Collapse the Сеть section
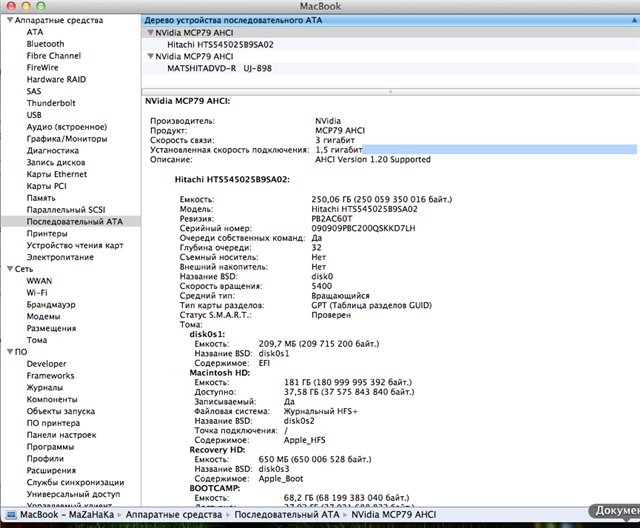This screenshot has width=640, height=528. tap(10, 269)
